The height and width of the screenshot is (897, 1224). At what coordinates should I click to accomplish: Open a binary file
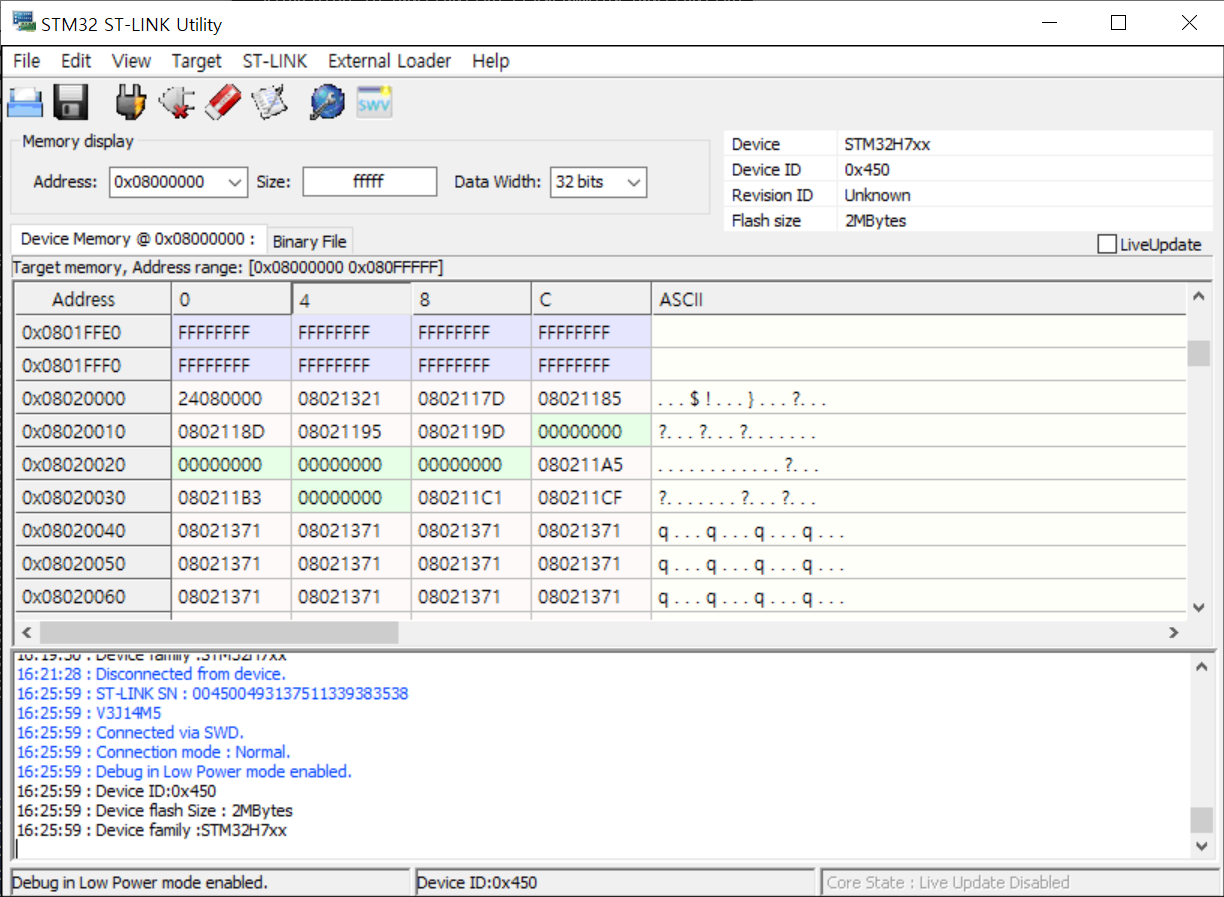coord(25,100)
